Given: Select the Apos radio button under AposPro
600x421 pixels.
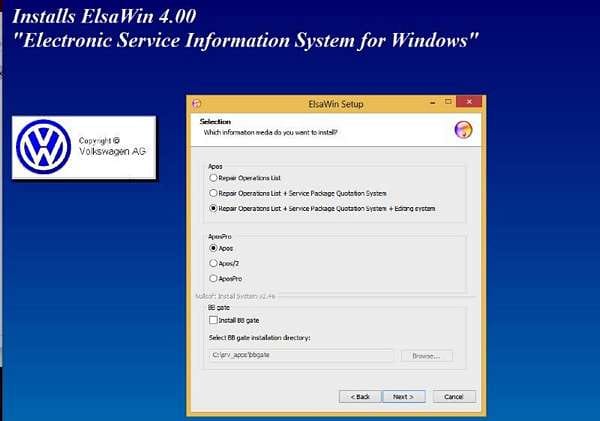Looking at the screenshot, I should [x=213, y=247].
